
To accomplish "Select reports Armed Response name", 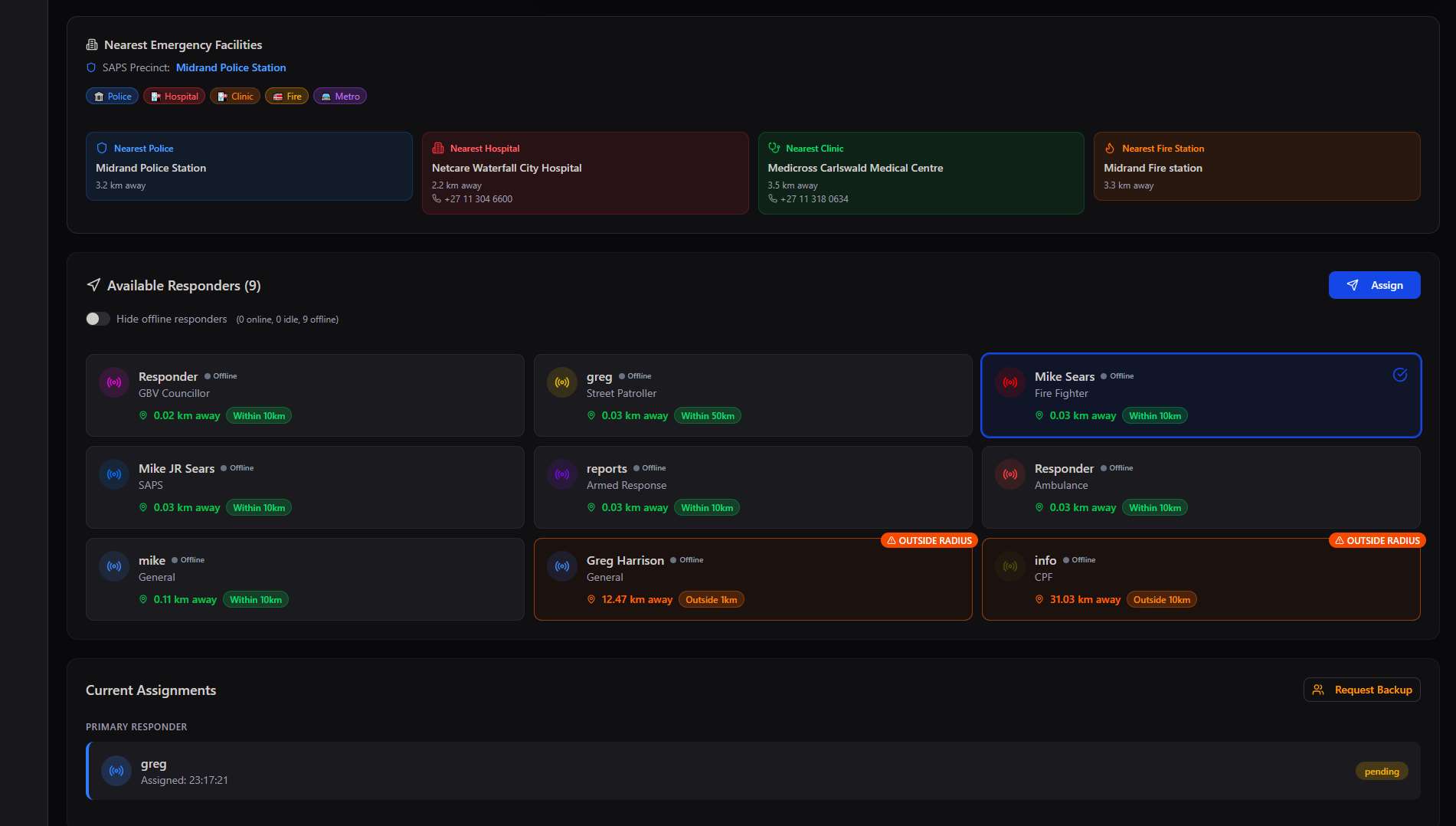I will (607, 468).
